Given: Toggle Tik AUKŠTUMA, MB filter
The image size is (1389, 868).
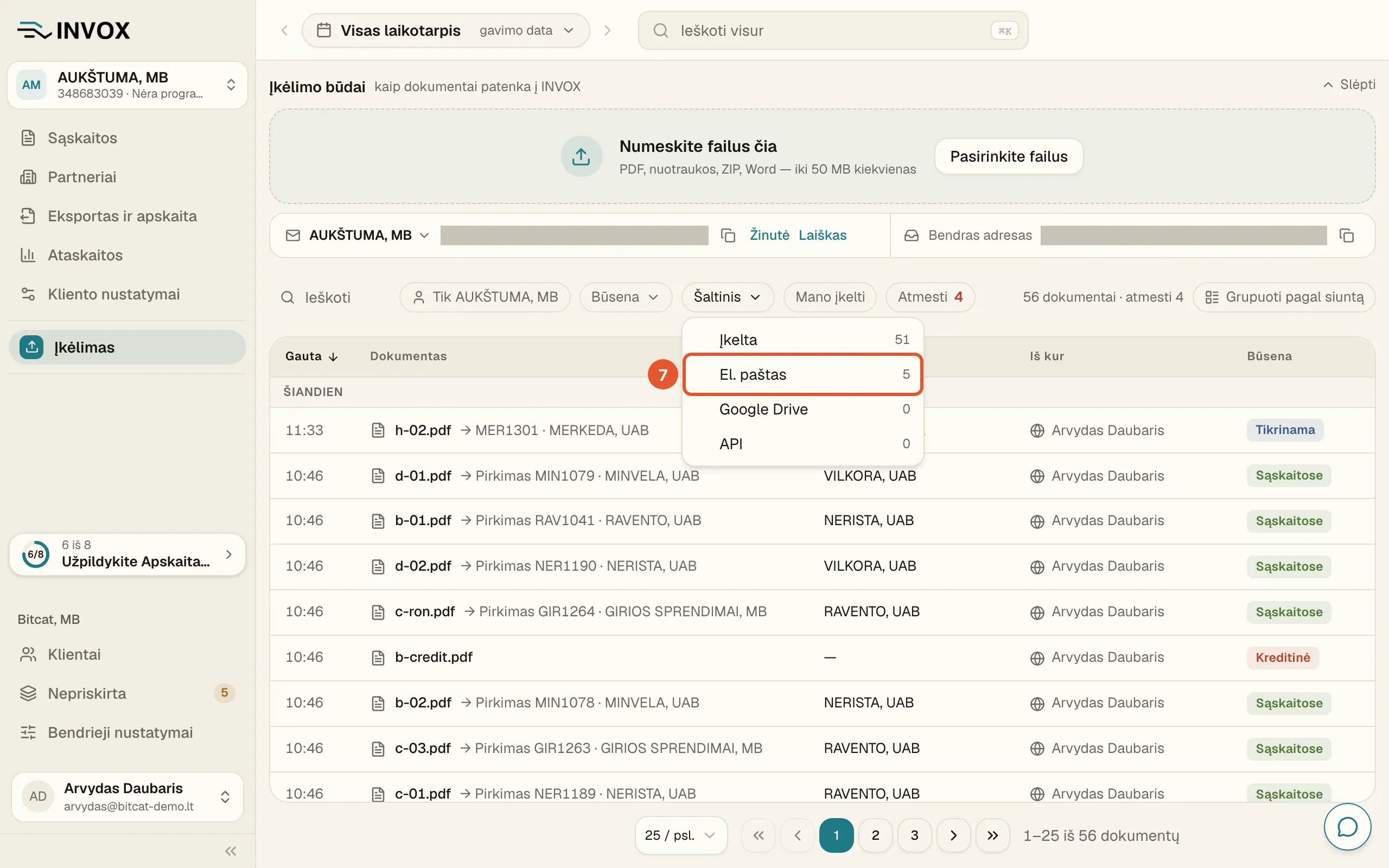Looking at the screenshot, I should (x=485, y=297).
